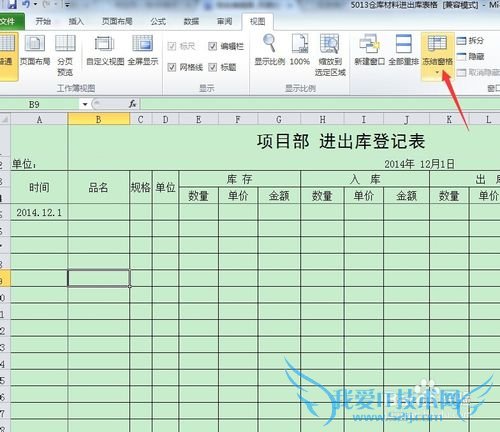500x432 pixels.
Task: Switch to the Page Layout ribbon tab
Action: pyautogui.click(x=117, y=22)
